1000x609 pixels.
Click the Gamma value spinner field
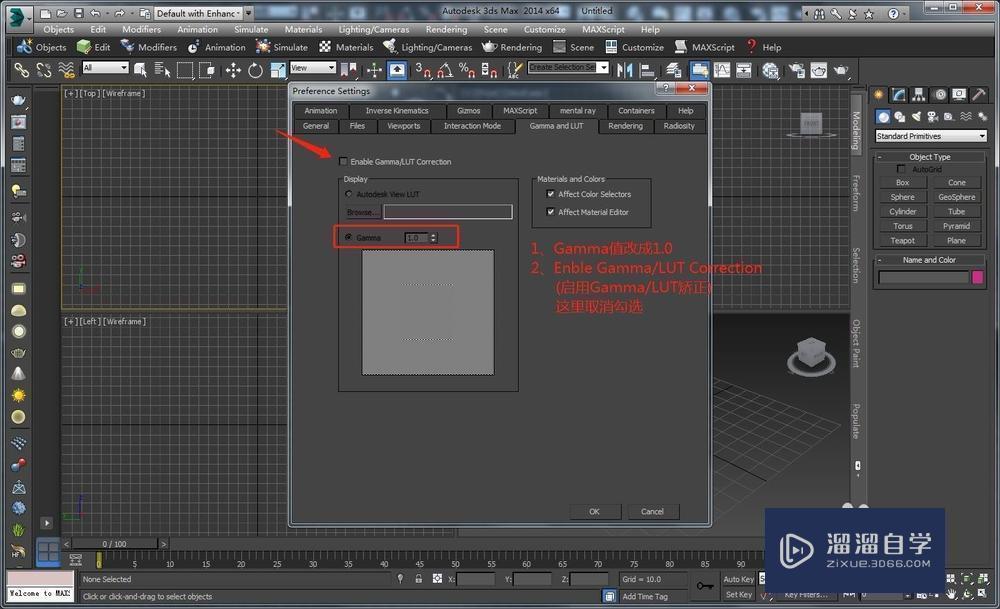click(415, 238)
